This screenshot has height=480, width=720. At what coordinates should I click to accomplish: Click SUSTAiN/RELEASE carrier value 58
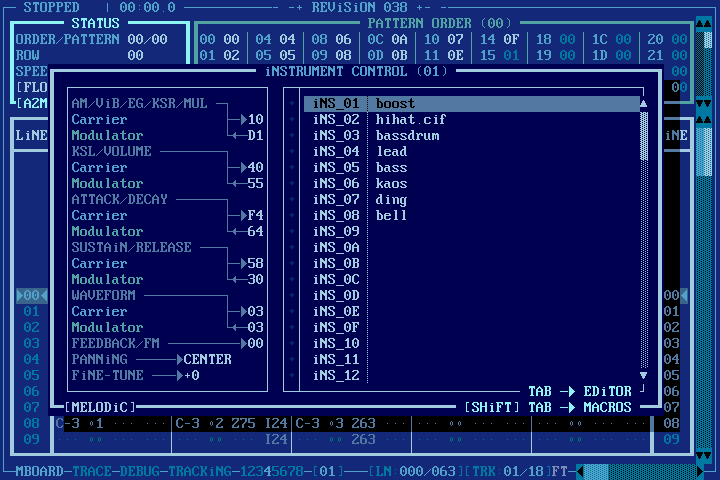tap(256, 264)
